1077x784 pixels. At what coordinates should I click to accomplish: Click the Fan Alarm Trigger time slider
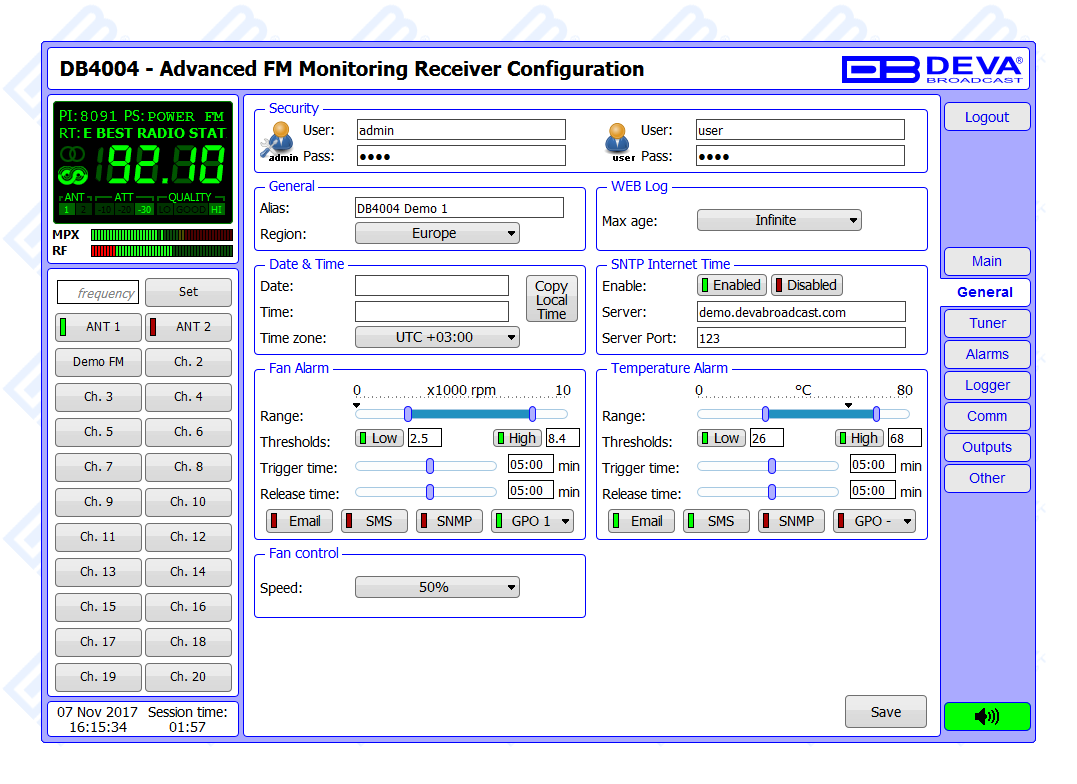click(430, 465)
